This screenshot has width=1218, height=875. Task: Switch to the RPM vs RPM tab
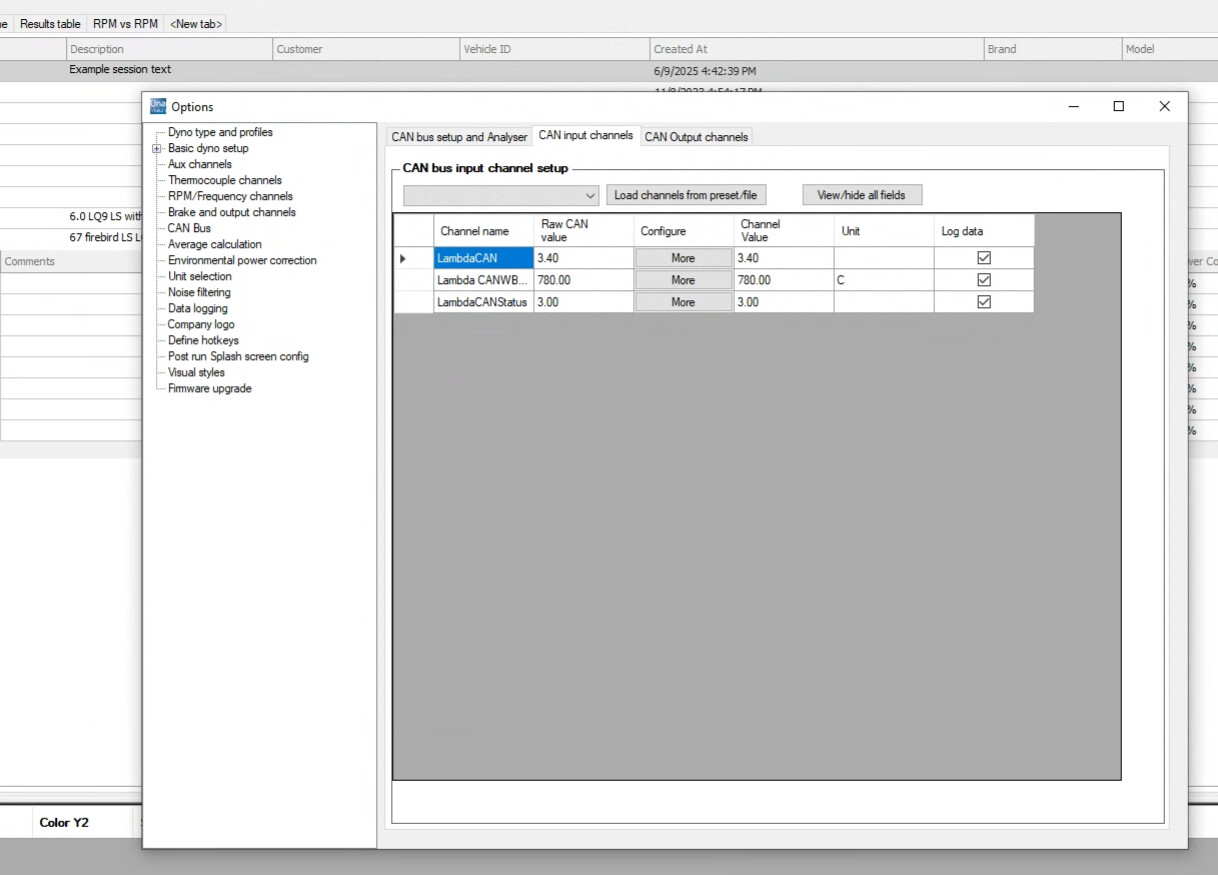pyautogui.click(x=125, y=23)
